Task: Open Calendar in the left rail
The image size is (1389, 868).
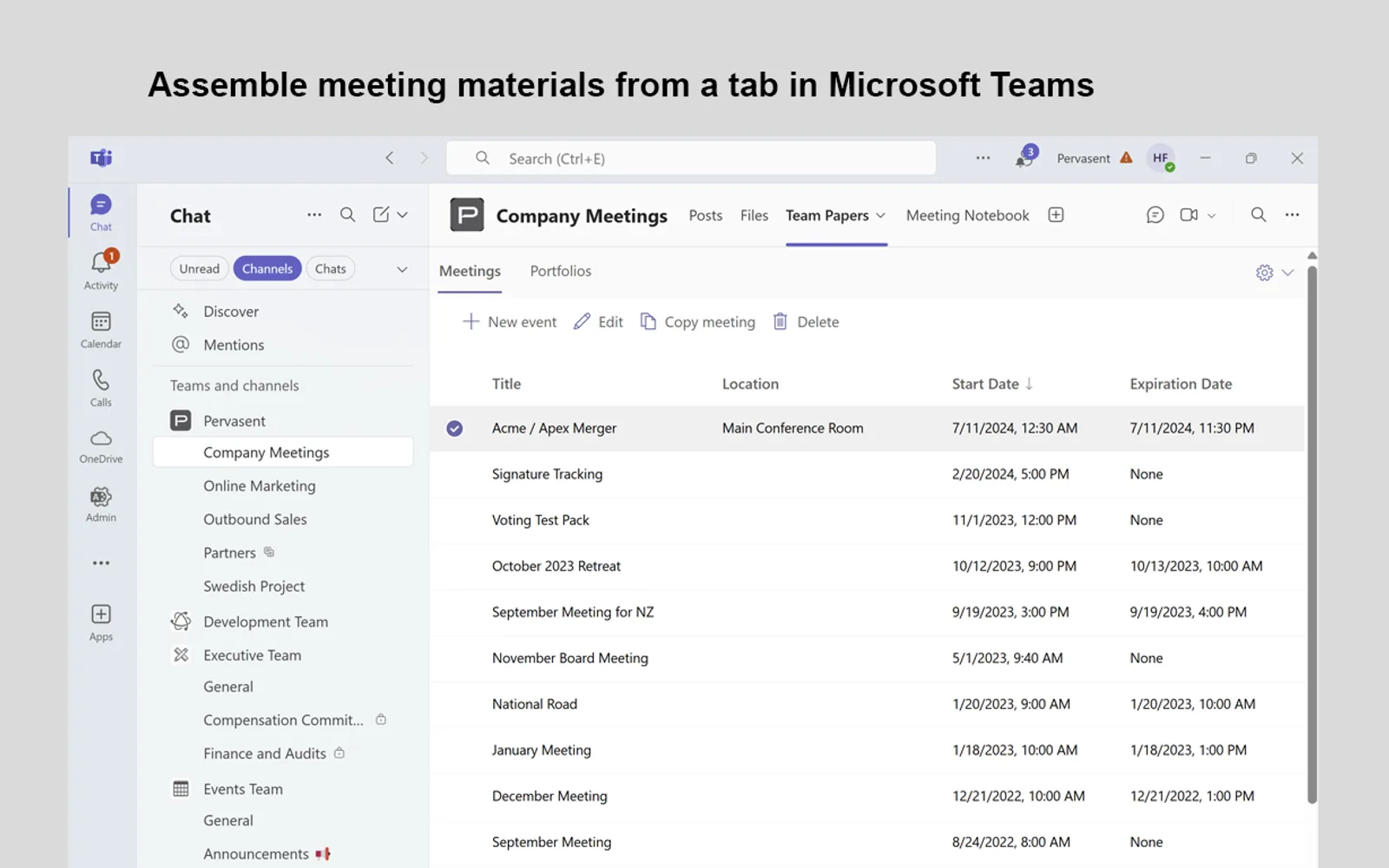Action: point(101,330)
